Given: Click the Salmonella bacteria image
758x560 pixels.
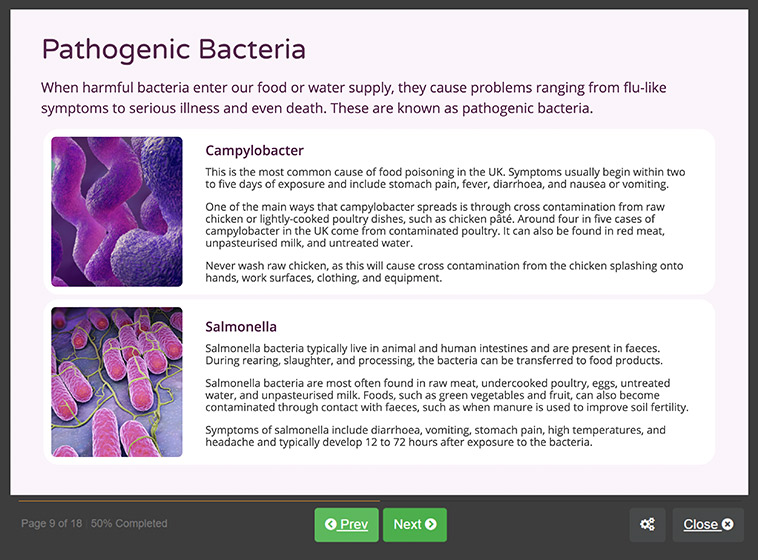Looking at the screenshot, I should (117, 382).
